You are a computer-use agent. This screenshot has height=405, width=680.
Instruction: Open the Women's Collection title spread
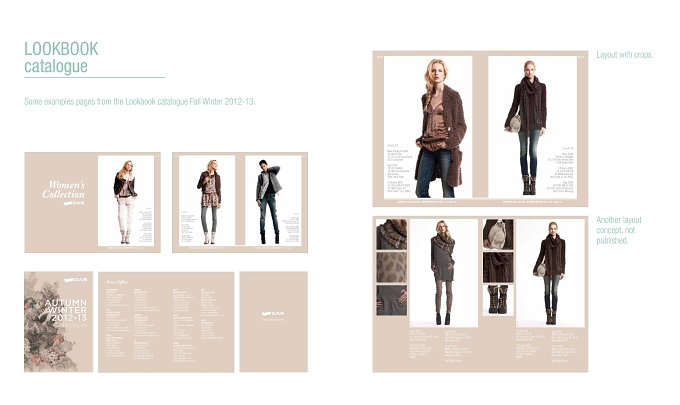pyautogui.click(x=92, y=202)
